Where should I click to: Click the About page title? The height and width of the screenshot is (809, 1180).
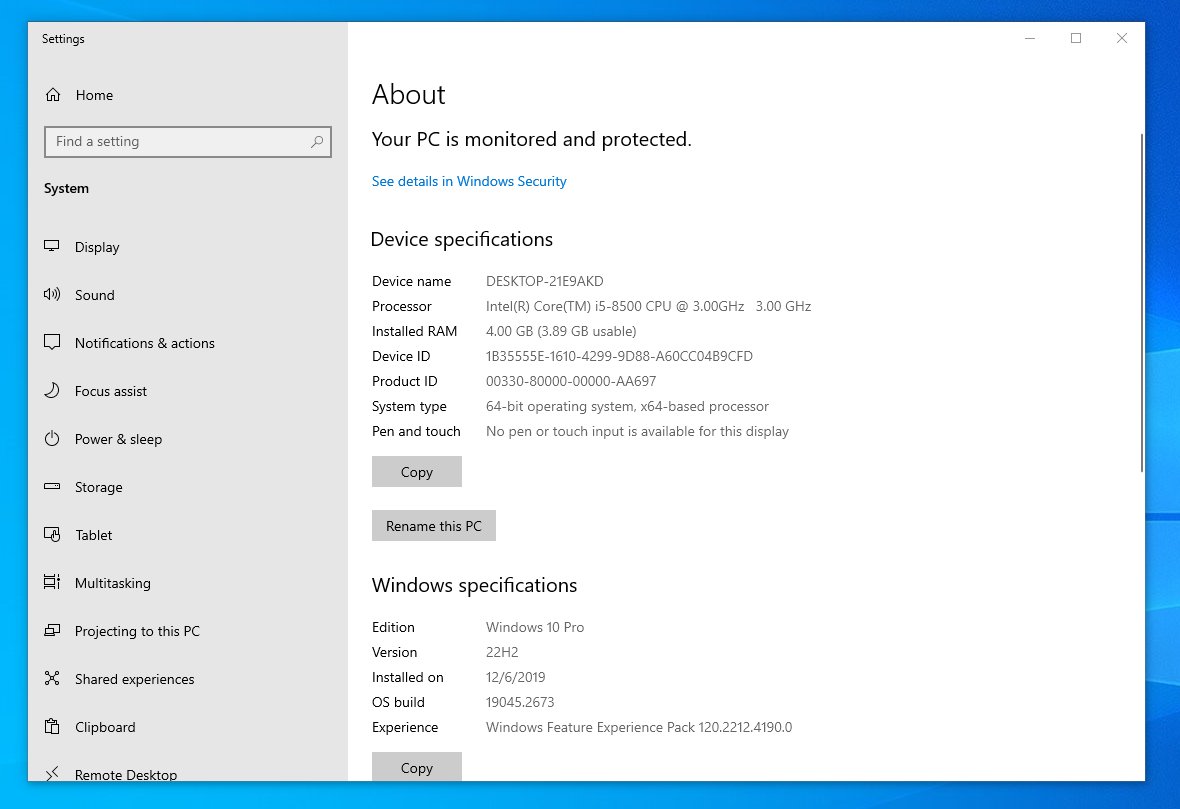[x=409, y=95]
